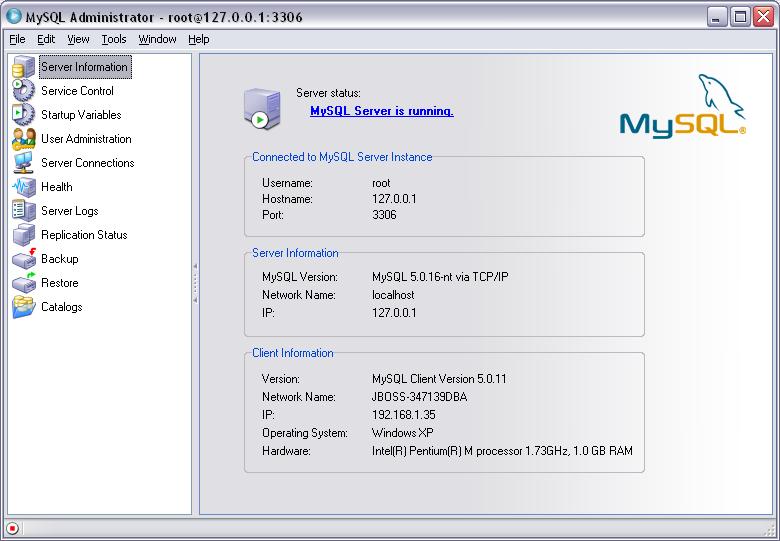The height and width of the screenshot is (541, 780).
Task: Open the Health section
Action: click(x=57, y=187)
